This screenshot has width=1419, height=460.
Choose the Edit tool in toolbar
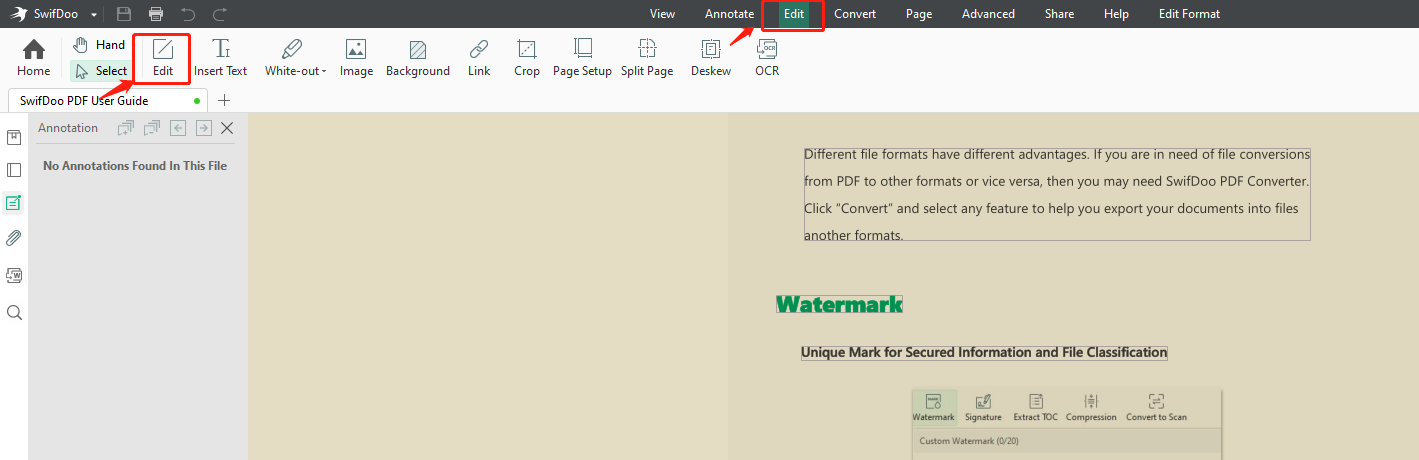click(x=162, y=58)
